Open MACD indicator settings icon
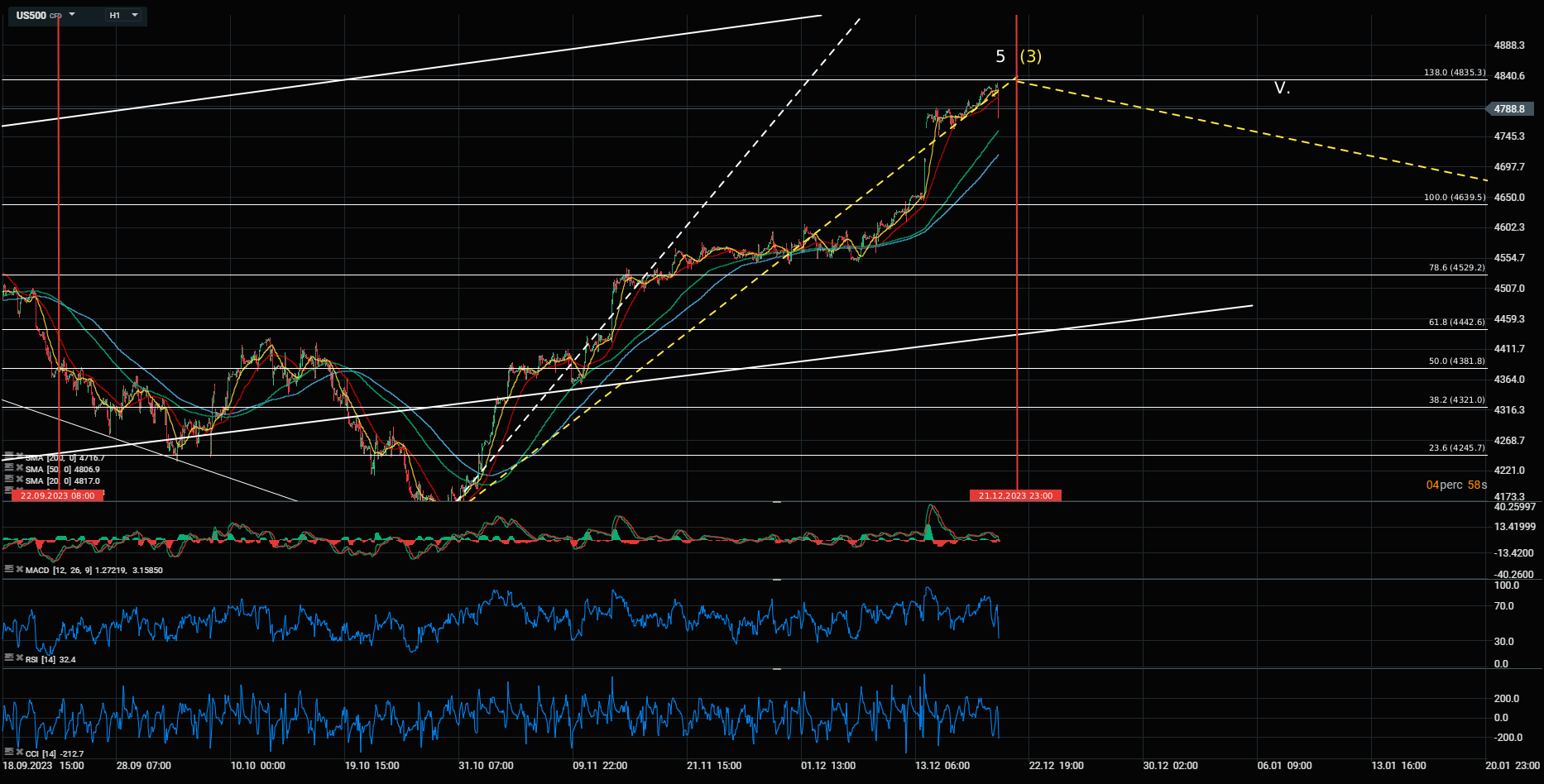The width and height of the screenshot is (1544, 784). 9,569
